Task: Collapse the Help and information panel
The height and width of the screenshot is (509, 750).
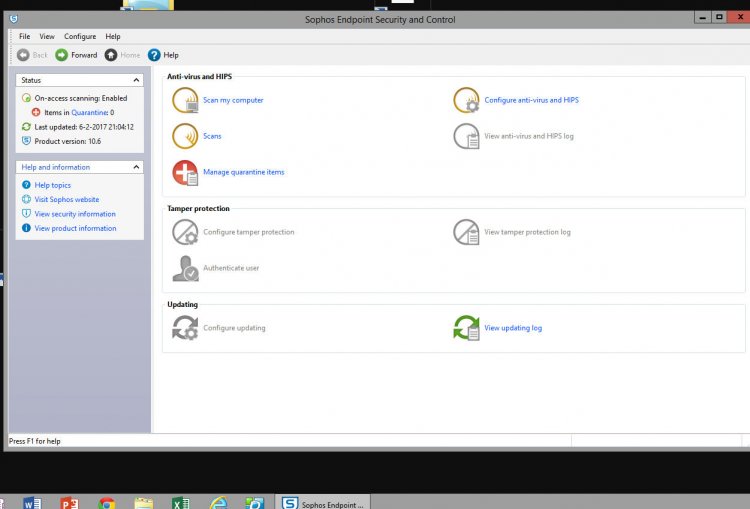Action: (136, 167)
